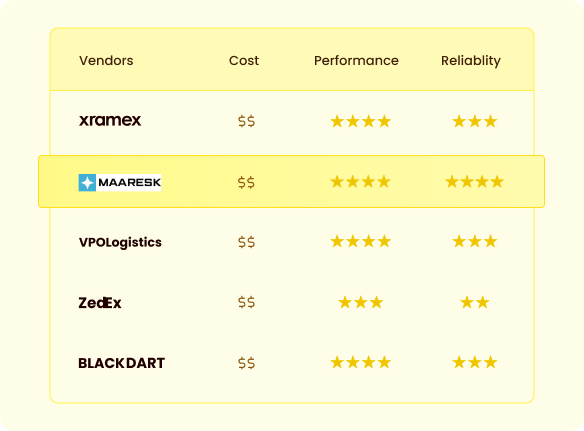Click BLACKDART's three-star reliability rating
This screenshot has width=584, height=431.
coord(474,362)
